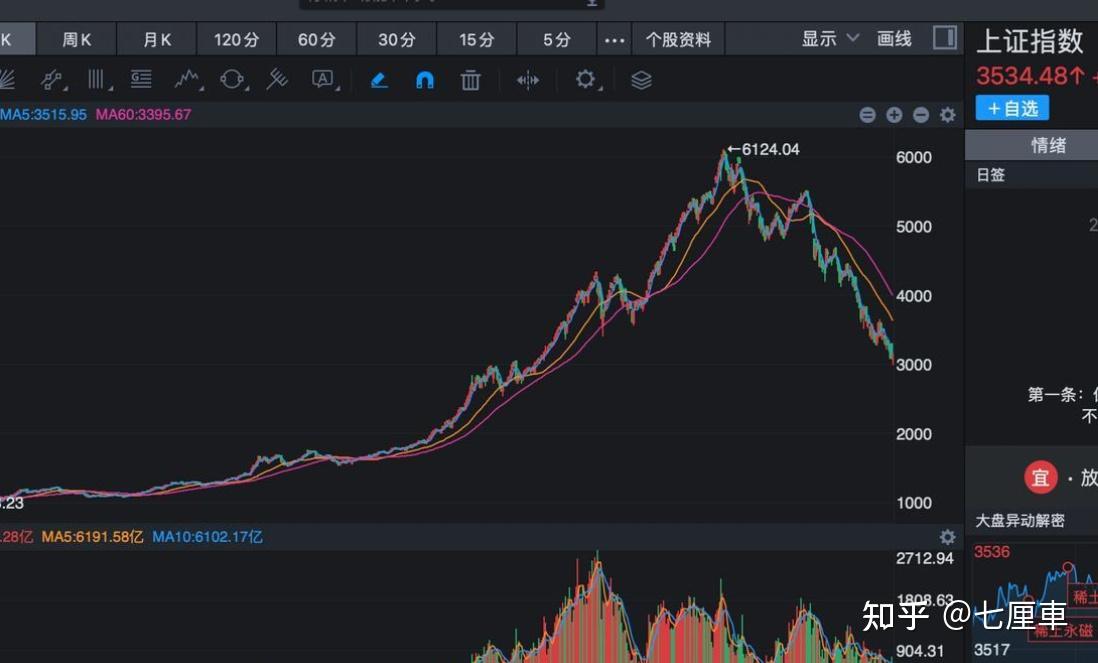Toggle the magnet snap tool
The height and width of the screenshot is (663, 1098).
click(424, 80)
